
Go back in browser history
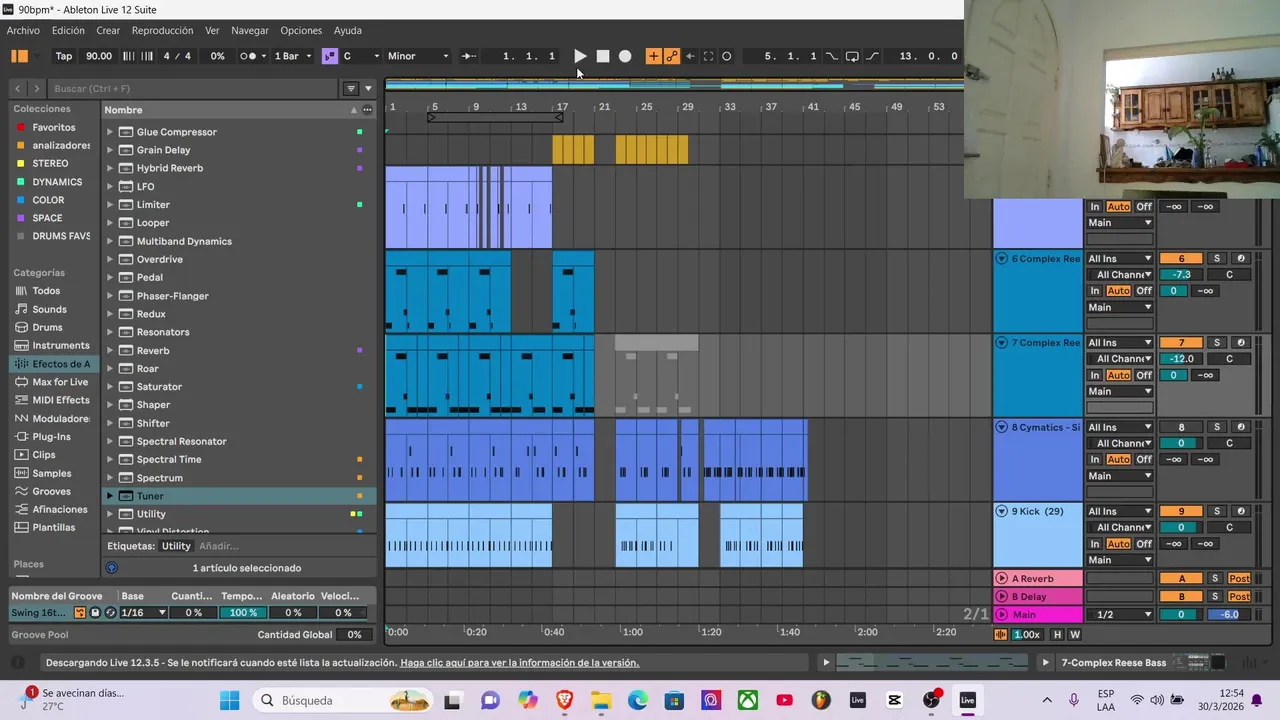pyautogui.click(x=18, y=88)
